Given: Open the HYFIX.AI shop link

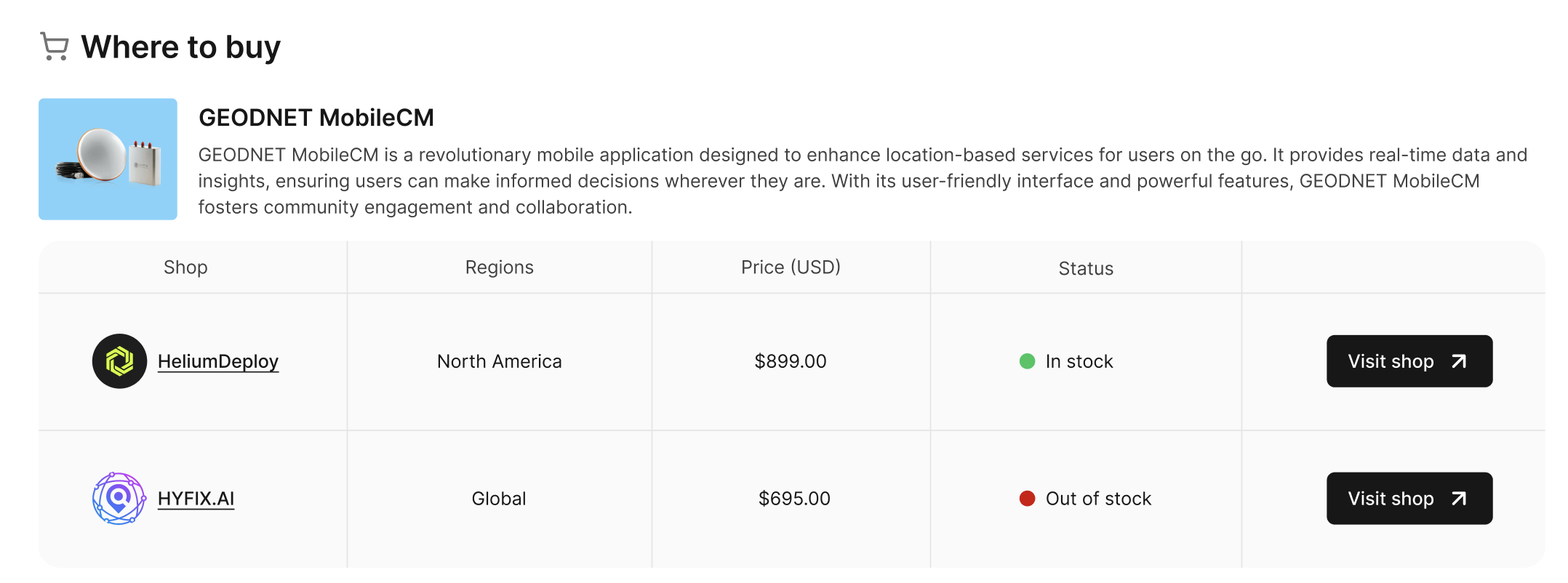Looking at the screenshot, I should (196, 499).
